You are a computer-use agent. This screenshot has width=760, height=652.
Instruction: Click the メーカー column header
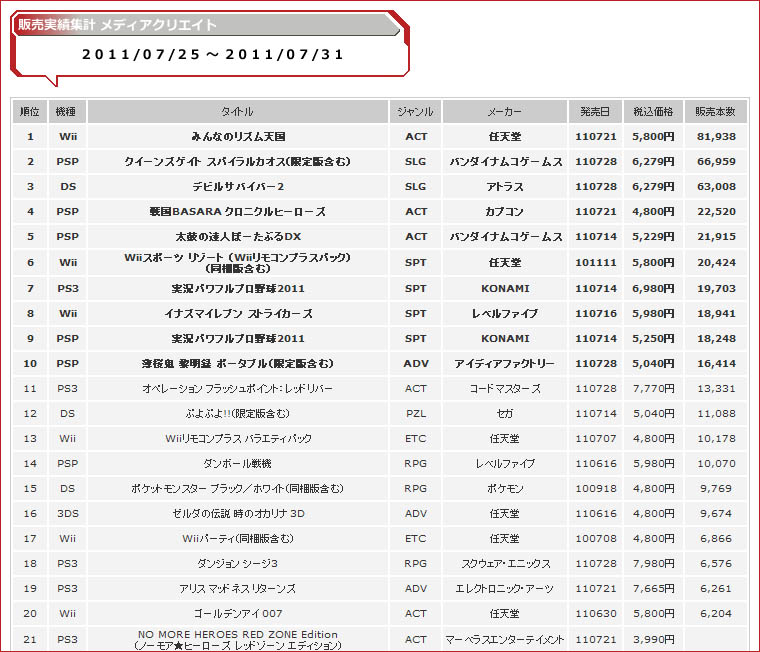pos(505,111)
